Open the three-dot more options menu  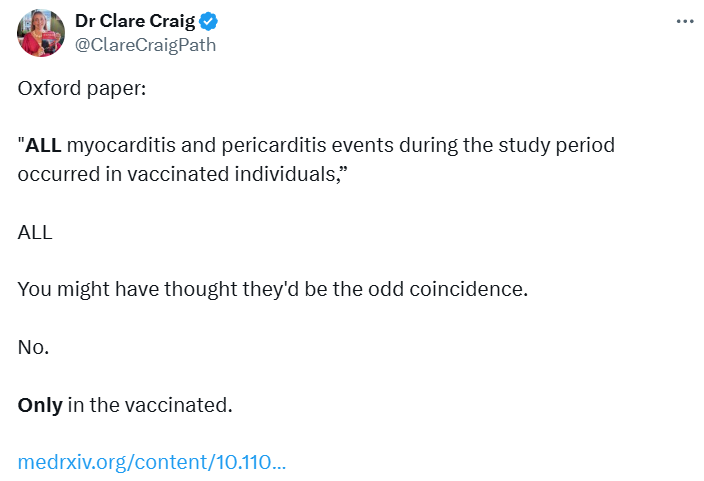coord(685,21)
